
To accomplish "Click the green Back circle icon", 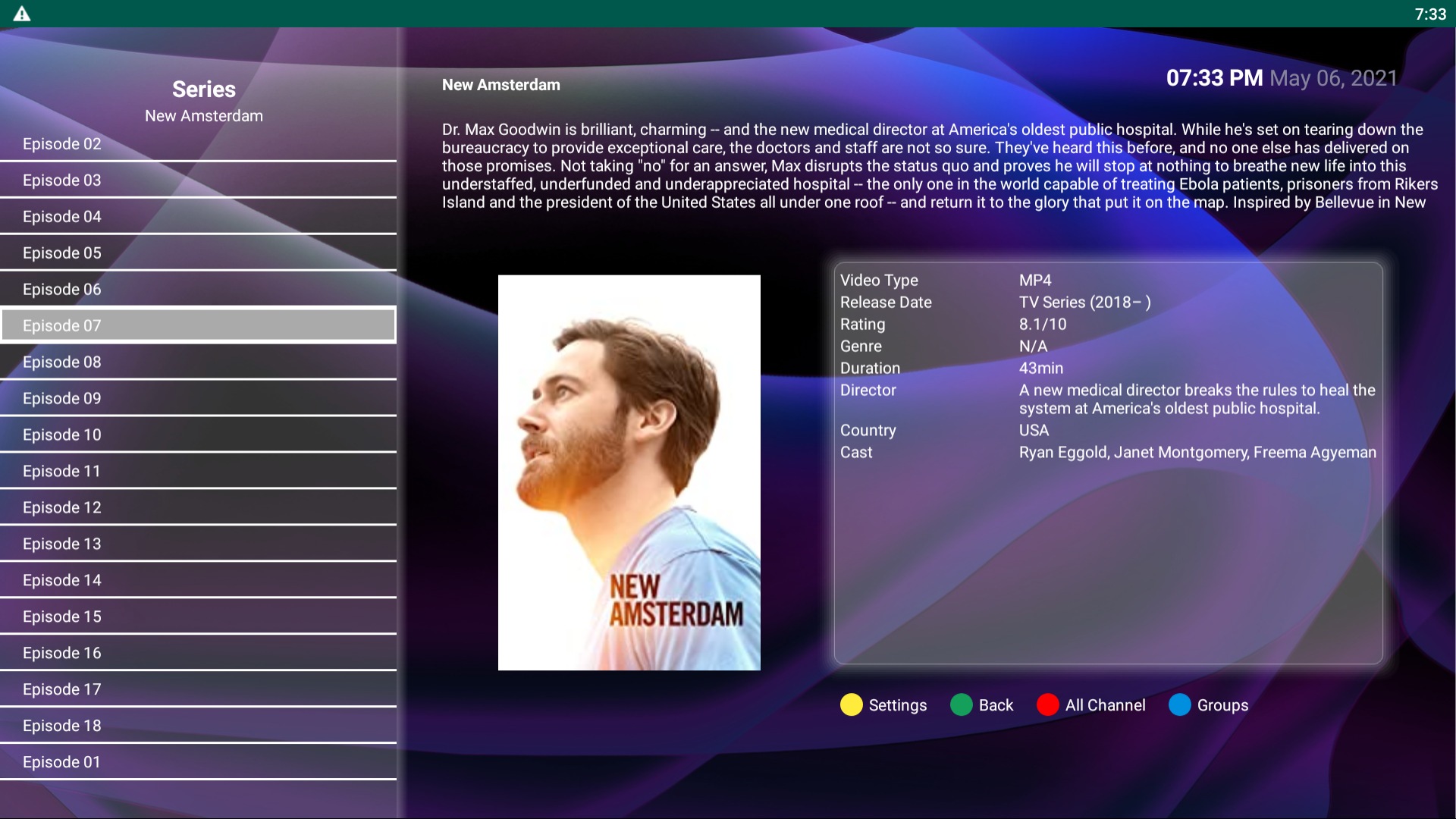I will tap(962, 704).
